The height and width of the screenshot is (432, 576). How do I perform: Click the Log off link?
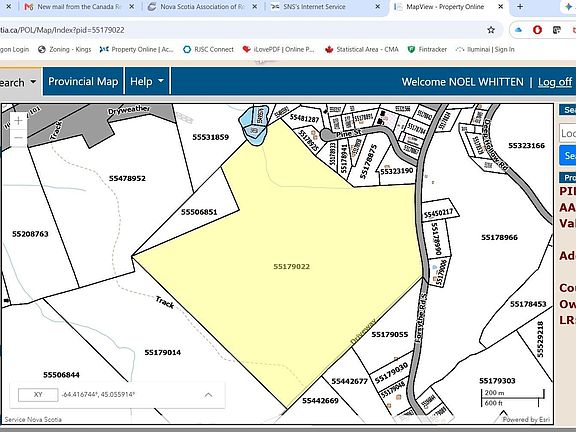click(x=555, y=82)
